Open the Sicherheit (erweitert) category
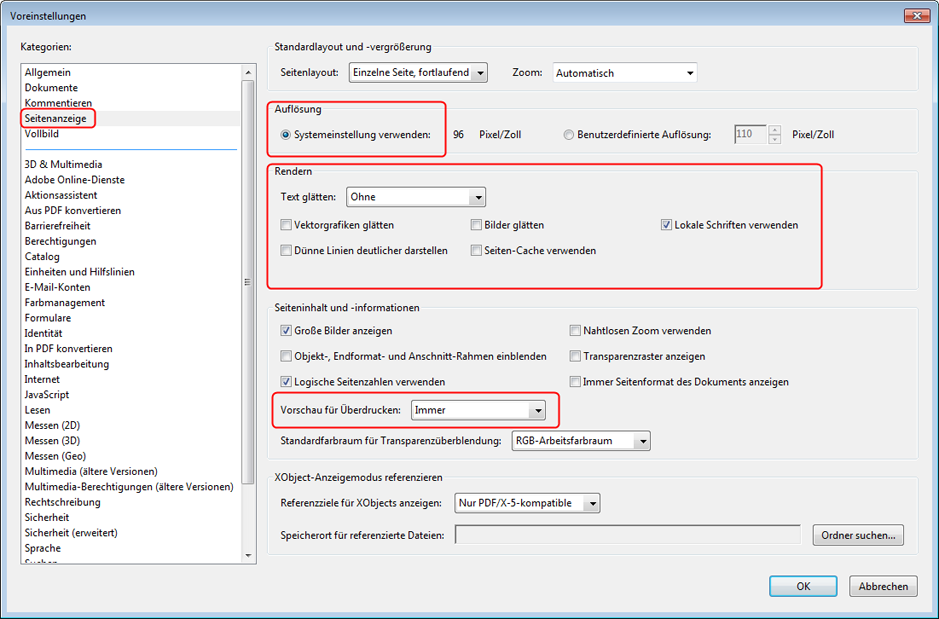Viewport: 939px width, 619px height. pos(71,533)
